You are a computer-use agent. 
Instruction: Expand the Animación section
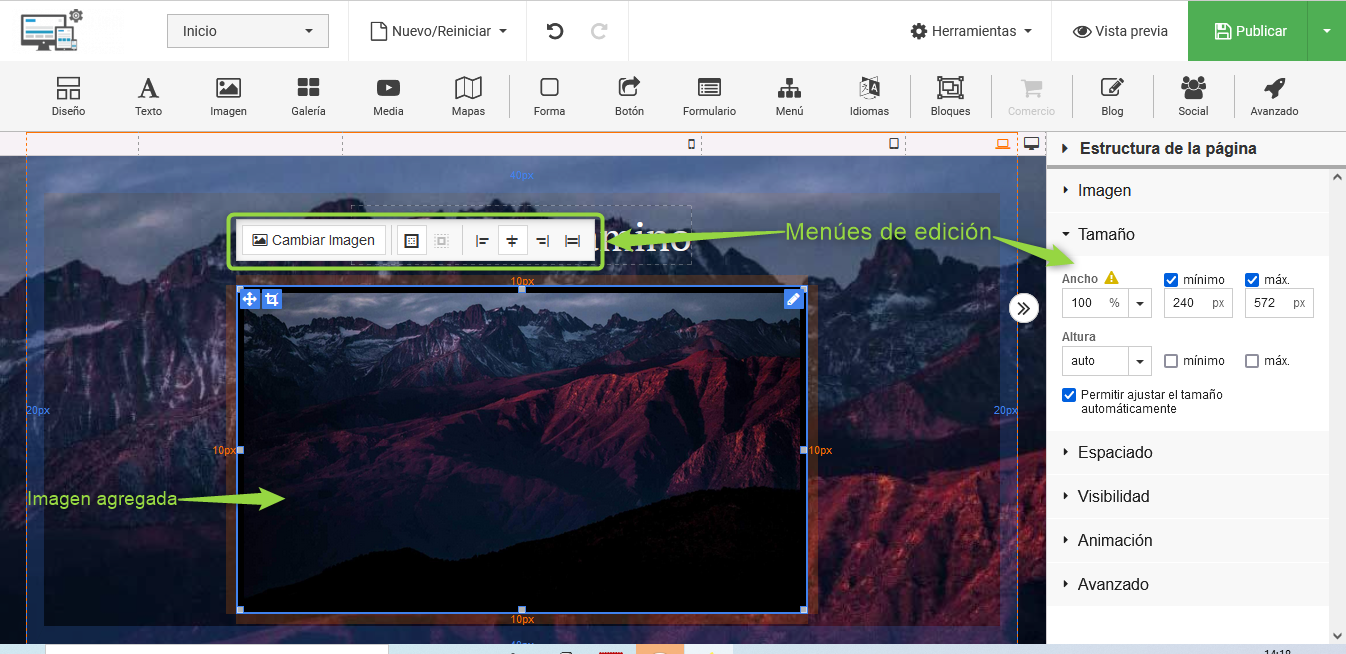(x=1114, y=540)
